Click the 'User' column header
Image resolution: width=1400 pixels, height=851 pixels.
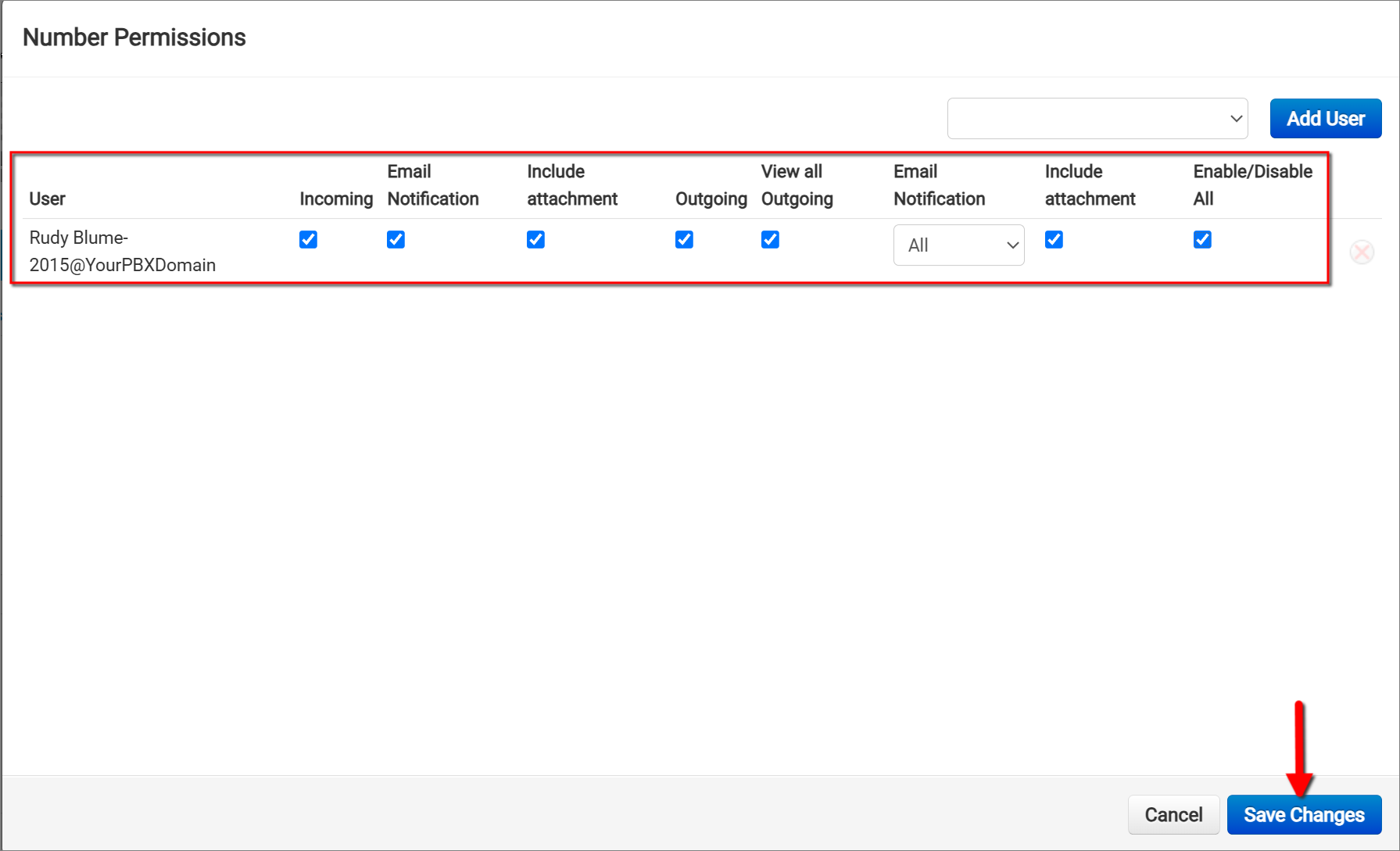(x=47, y=198)
